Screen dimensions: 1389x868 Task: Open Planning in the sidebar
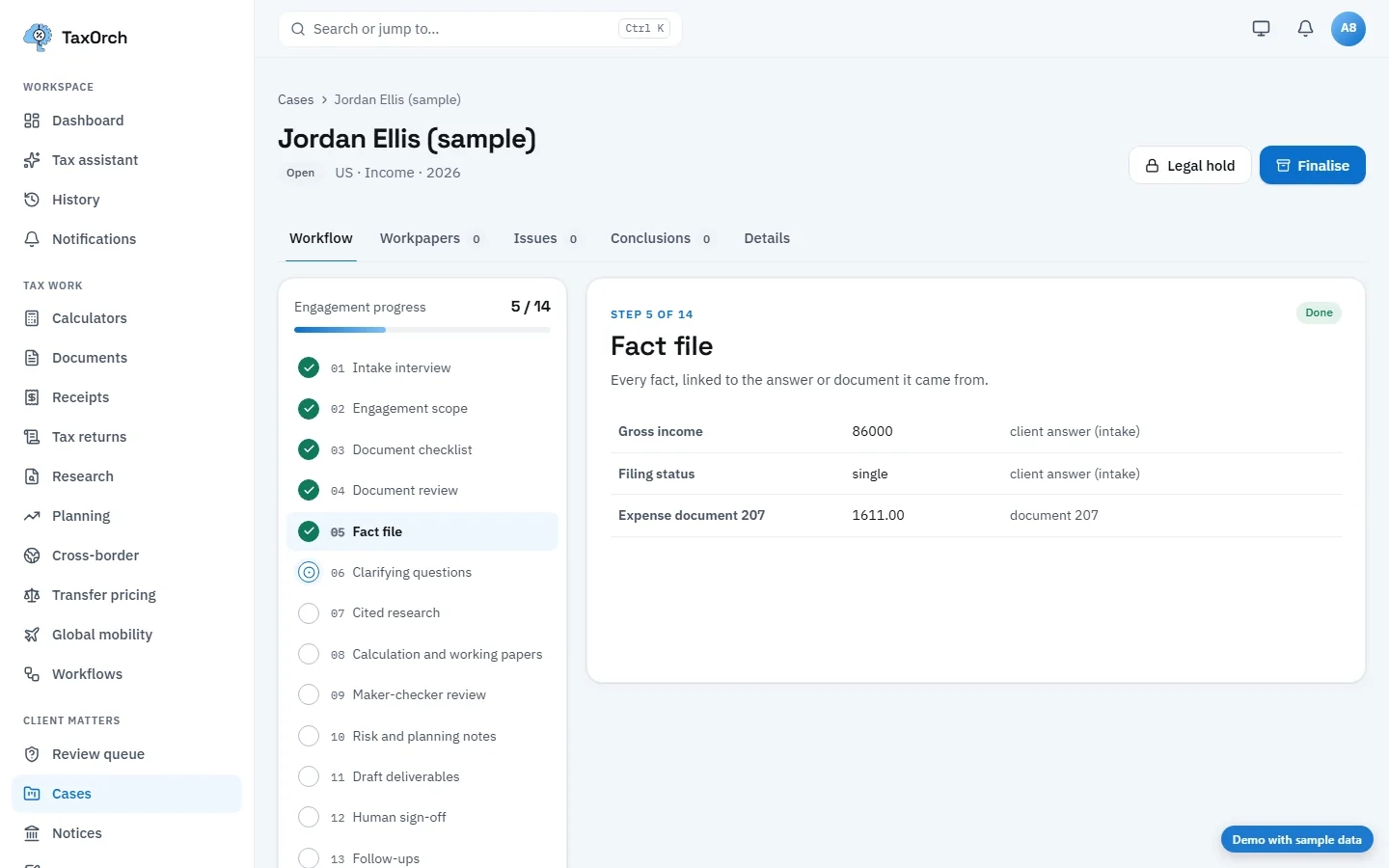(x=126, y=516)
